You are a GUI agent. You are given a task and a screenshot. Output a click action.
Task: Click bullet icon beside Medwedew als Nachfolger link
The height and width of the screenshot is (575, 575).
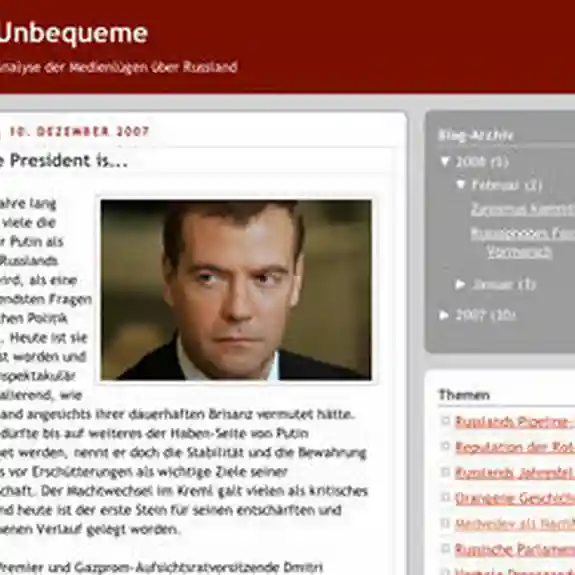pyautogui.click(x=446, y=523)
